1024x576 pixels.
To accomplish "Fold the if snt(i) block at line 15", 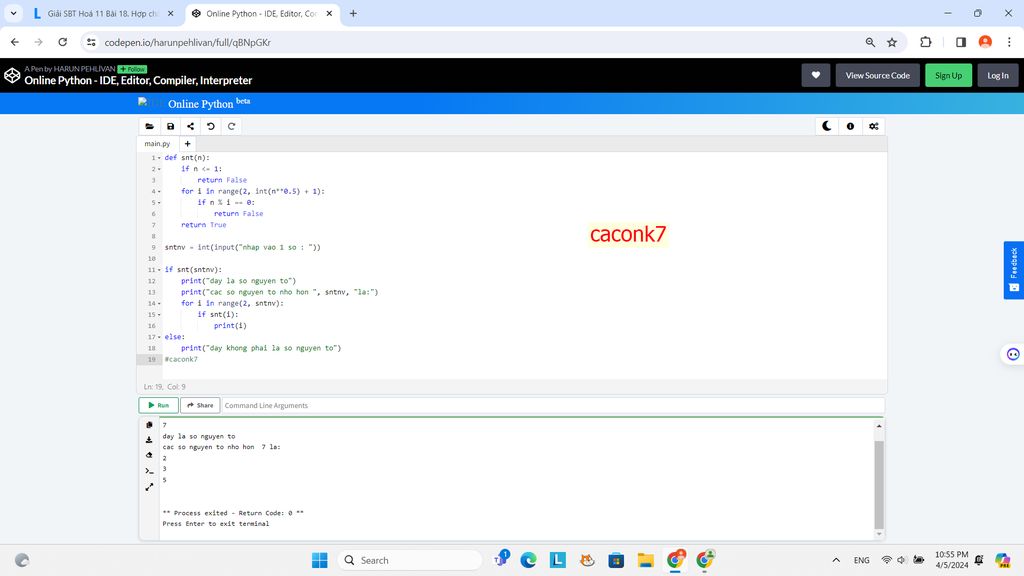I will pos(159,315).
